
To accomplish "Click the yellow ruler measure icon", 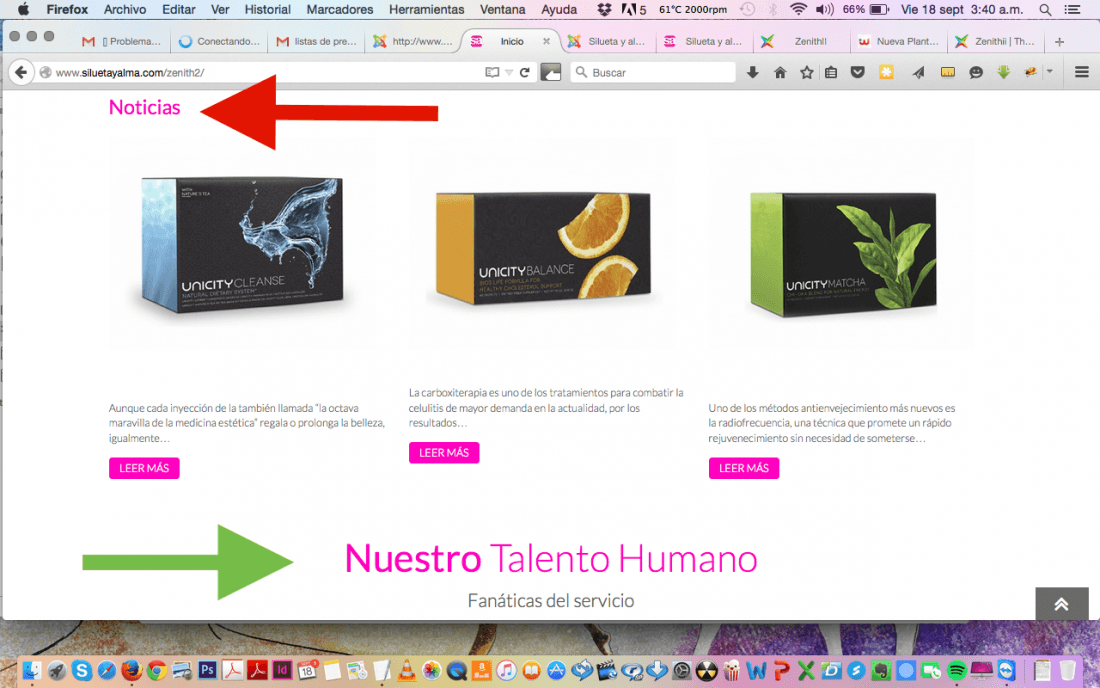I will point(948,72).
